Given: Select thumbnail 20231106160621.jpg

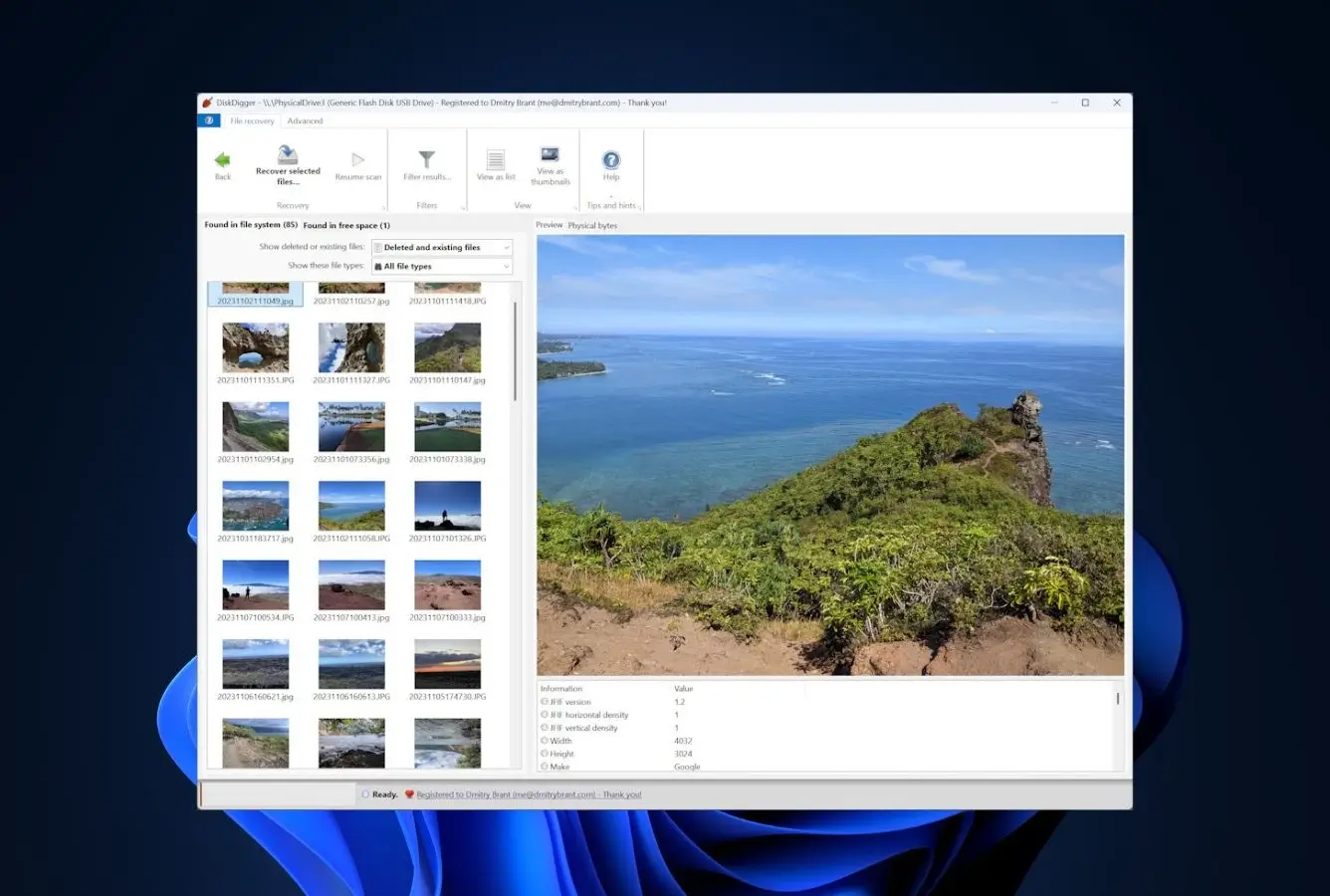Looking at the screenshot, I should (x=256, y=670).
